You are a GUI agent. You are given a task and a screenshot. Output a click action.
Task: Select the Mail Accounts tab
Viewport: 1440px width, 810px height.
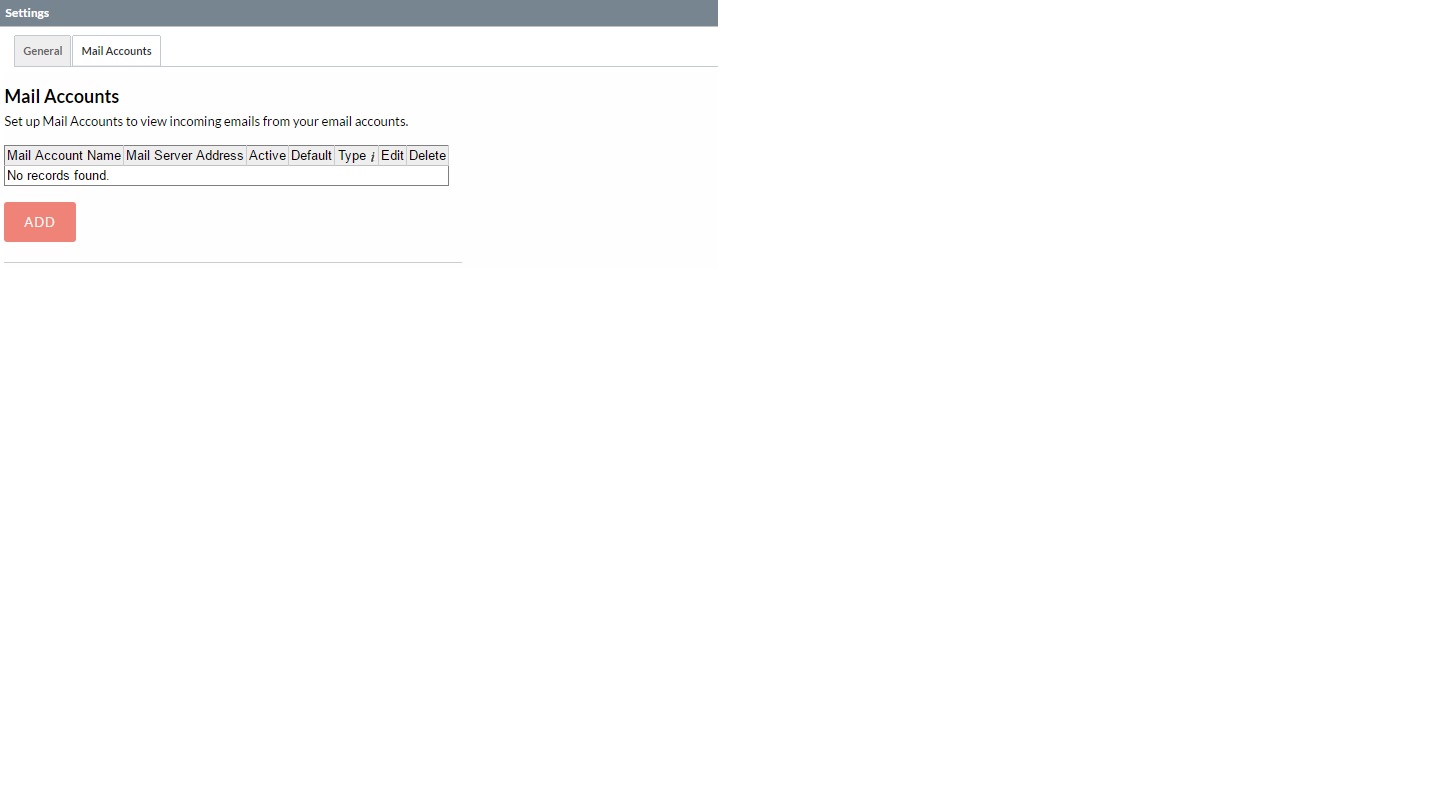coord(116,51)
